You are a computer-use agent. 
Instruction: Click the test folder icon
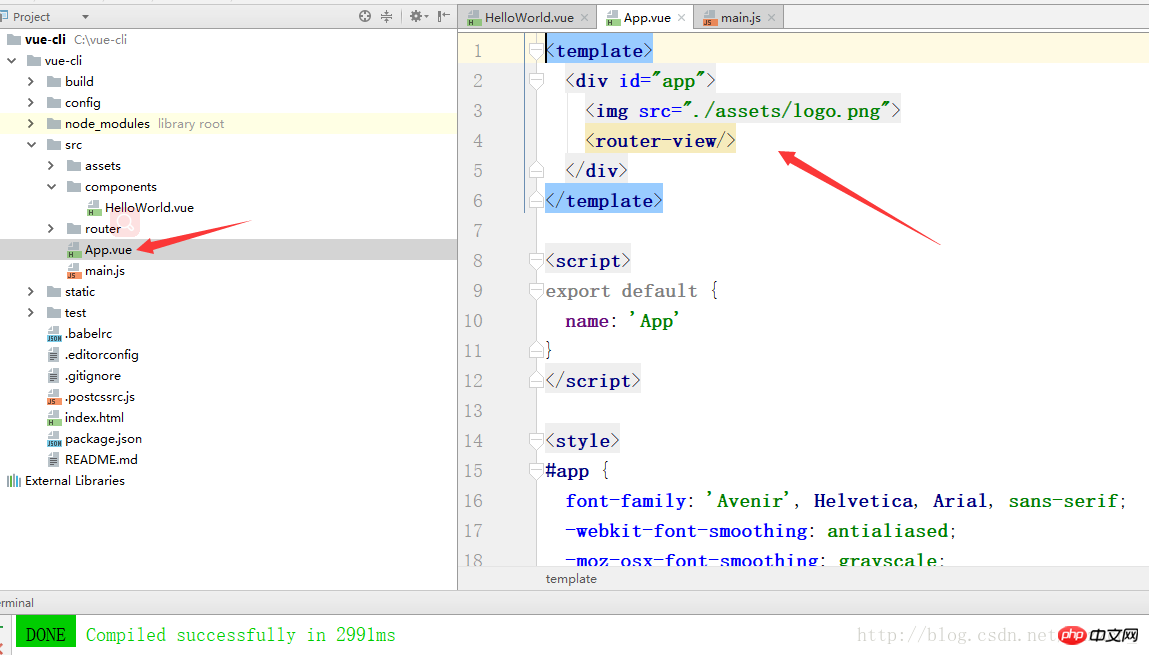[x=54, y=313]
